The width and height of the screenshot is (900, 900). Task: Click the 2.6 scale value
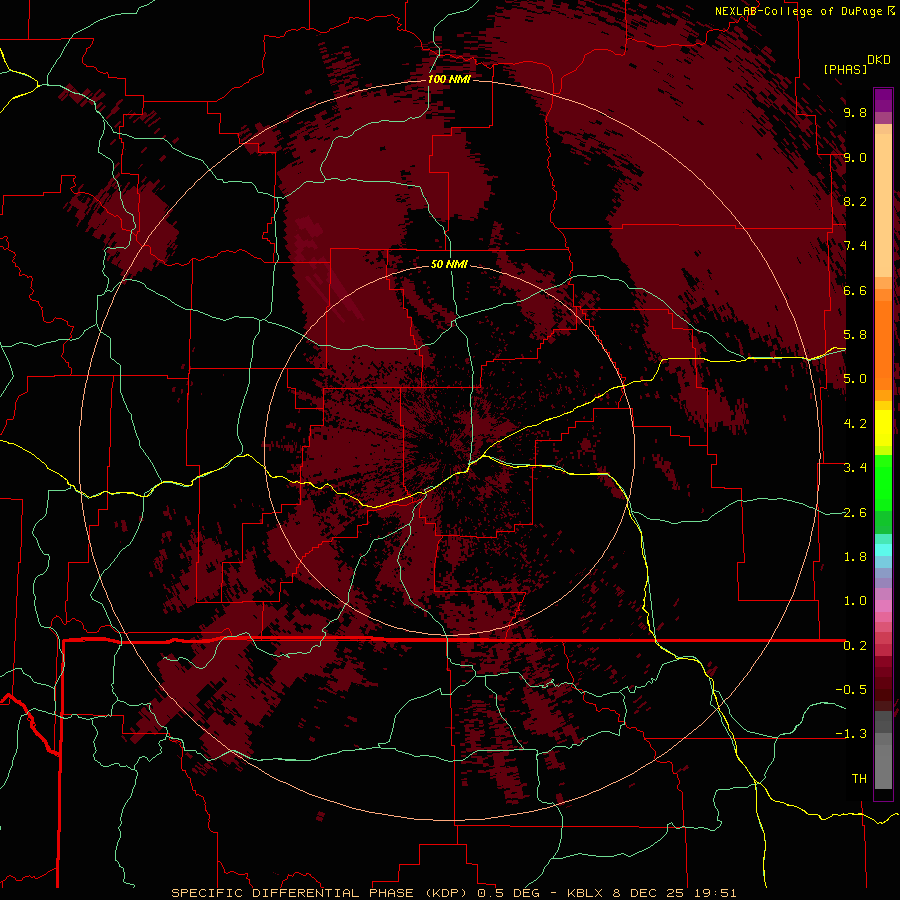point(855,513)
